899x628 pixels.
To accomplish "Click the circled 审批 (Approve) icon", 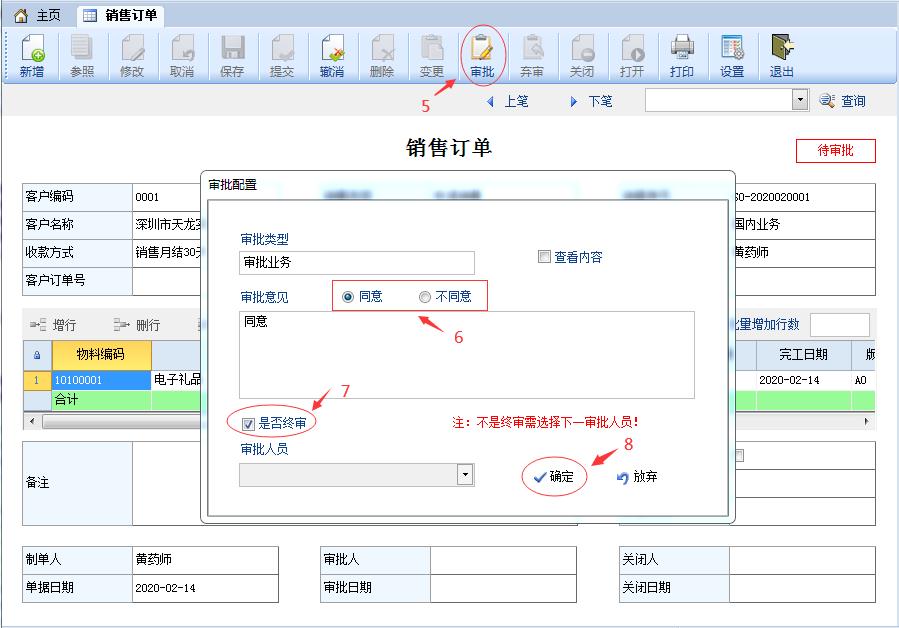I will [482, 55].
